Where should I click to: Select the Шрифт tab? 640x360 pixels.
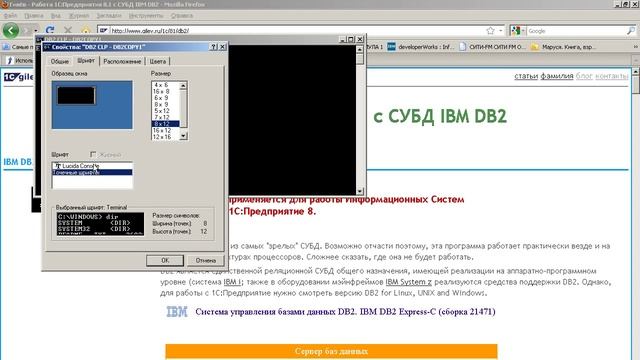86,60
